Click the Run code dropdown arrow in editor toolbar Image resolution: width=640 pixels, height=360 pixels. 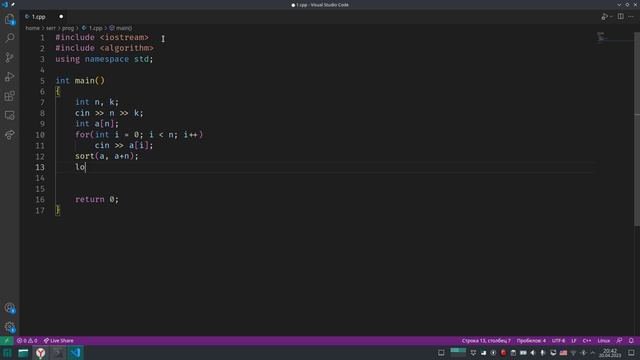[611, 17]
